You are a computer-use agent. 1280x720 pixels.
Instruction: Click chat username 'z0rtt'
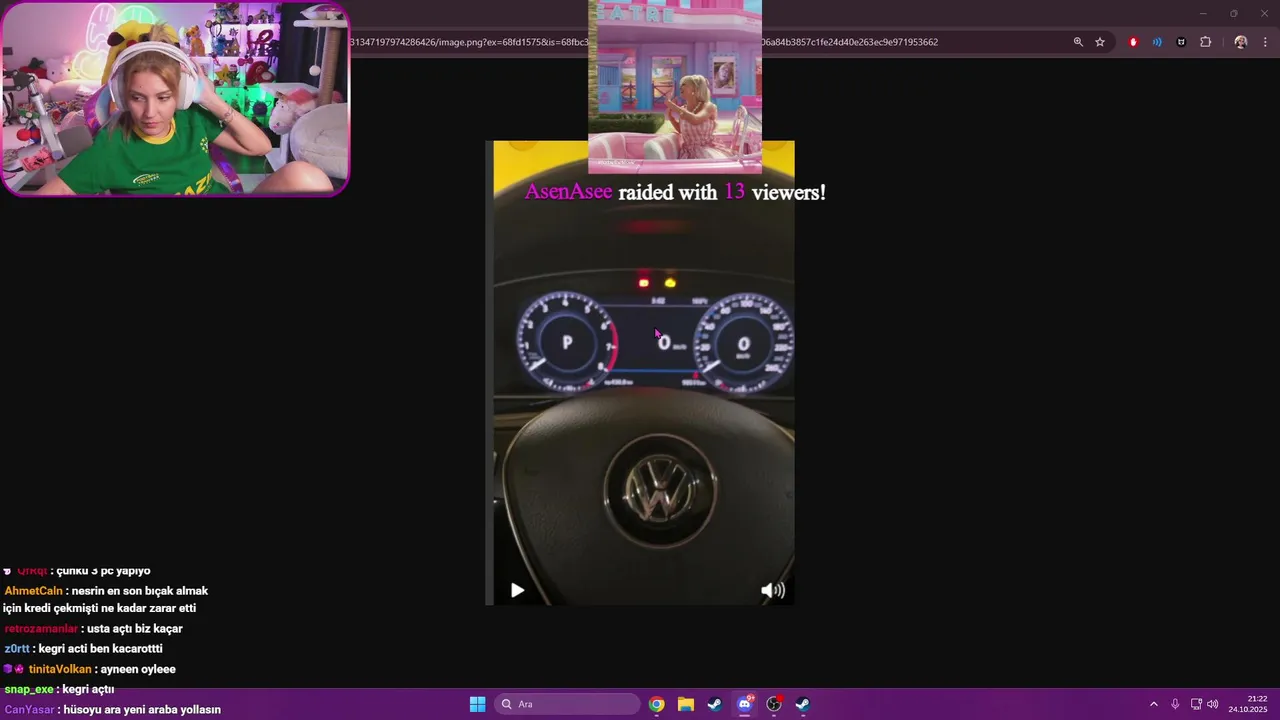17,649
